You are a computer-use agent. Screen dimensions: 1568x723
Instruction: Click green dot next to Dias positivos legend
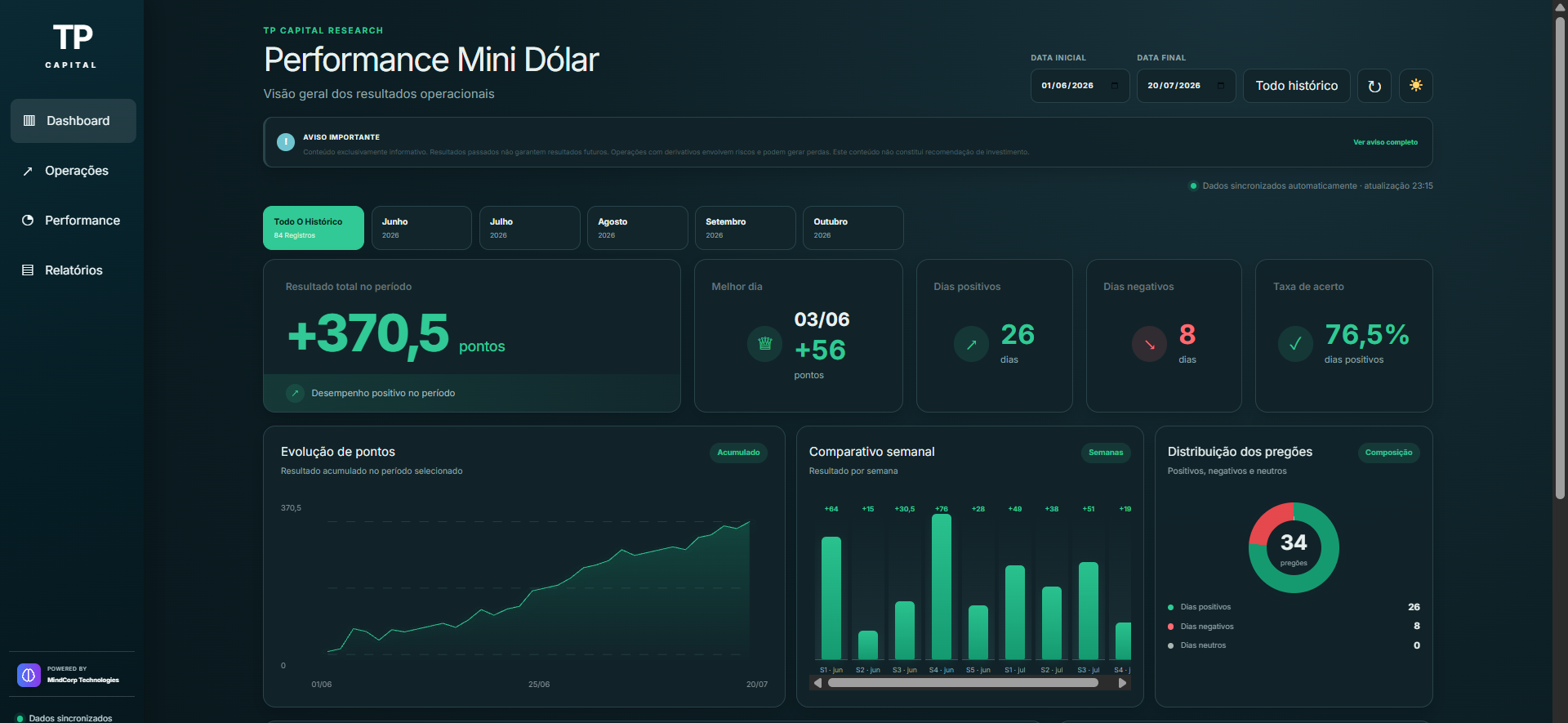pyautogui.click(x=1170, y=607)
